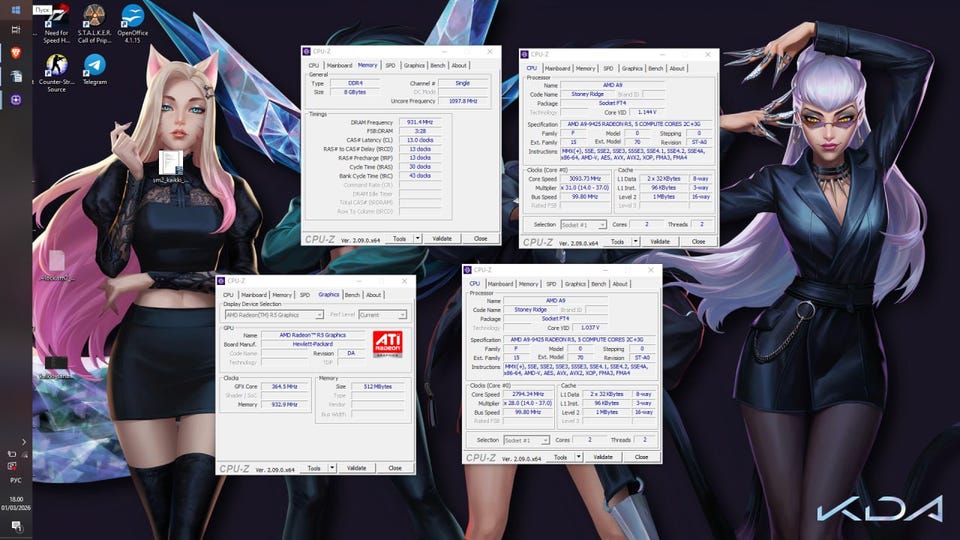Image resolution: width=960 pixels, height=540 pixels.
Task: Click the Validate button in the Memory window
Action: pos(442,239)
